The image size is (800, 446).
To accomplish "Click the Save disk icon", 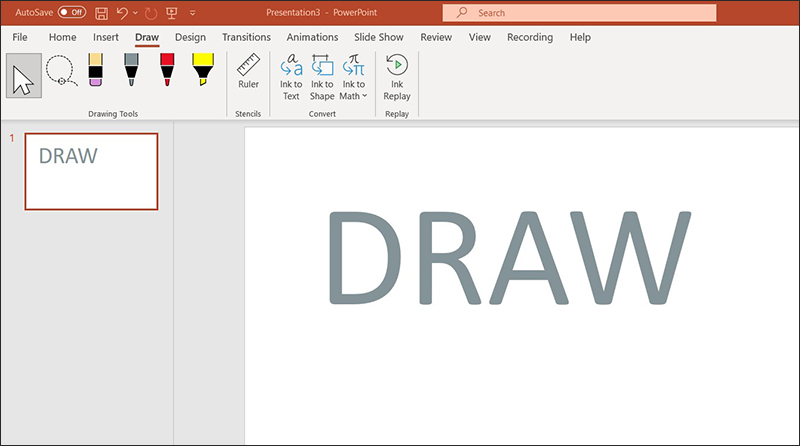I will pos(101,13).
